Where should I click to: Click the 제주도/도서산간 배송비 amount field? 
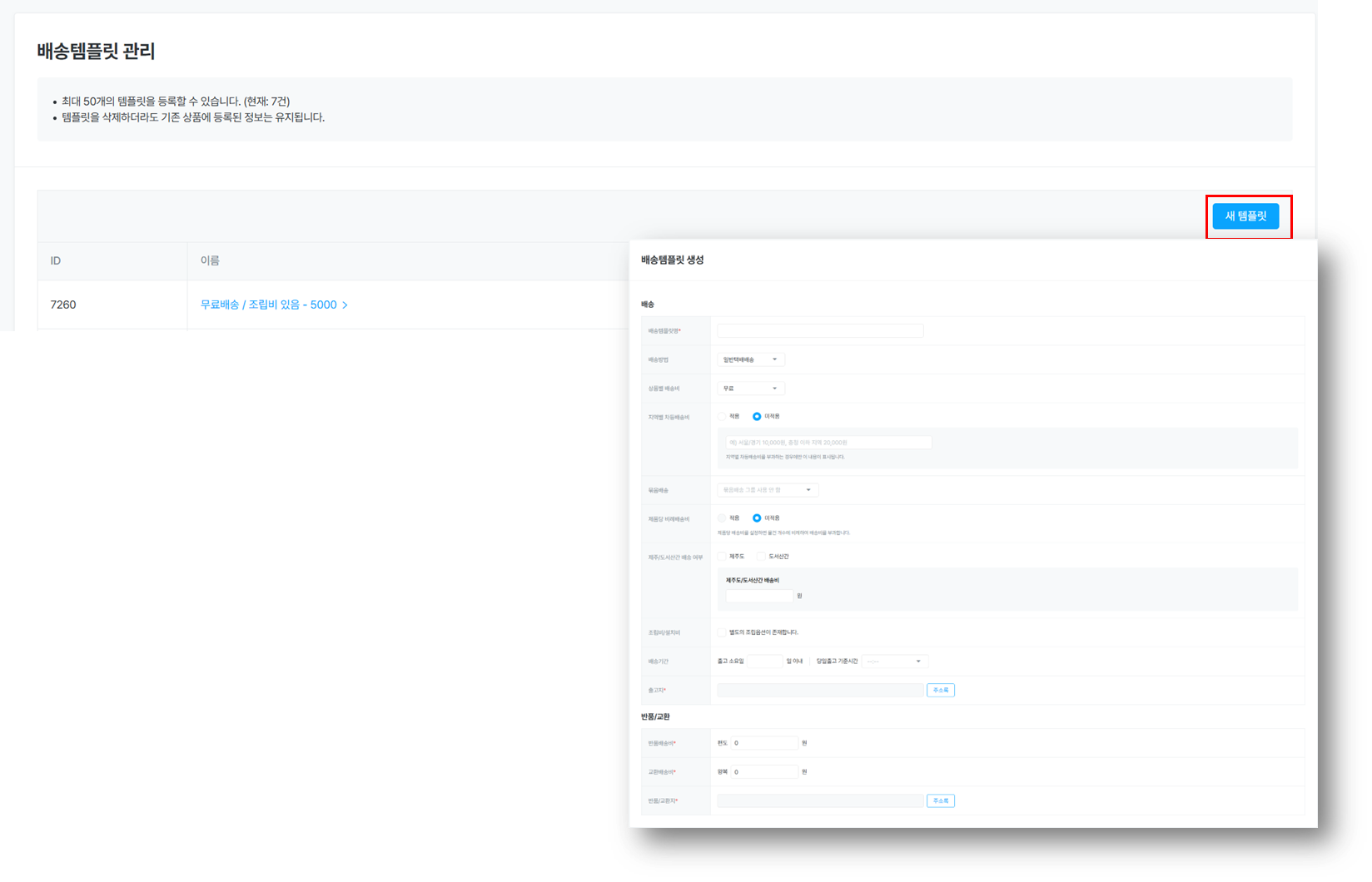click(x=759, y=596)
